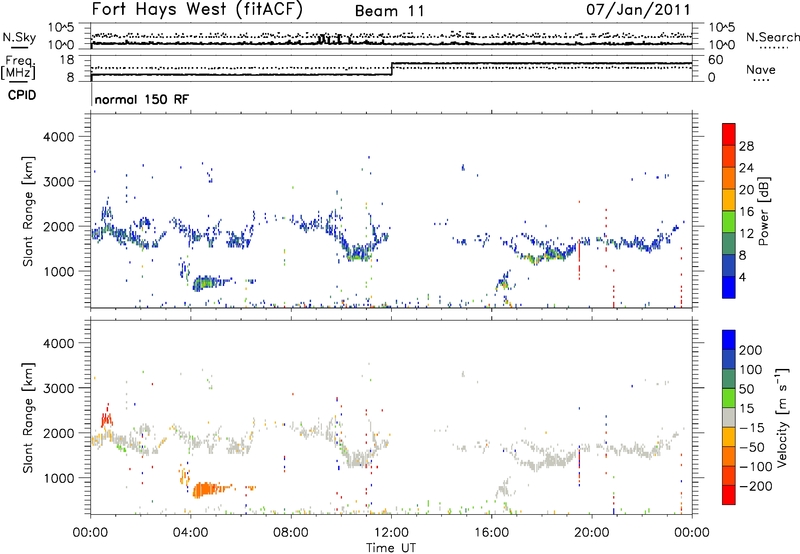Click the 'Beam 11' label
The height and width of the screenshot is (554, 800).
coord(389,11)
